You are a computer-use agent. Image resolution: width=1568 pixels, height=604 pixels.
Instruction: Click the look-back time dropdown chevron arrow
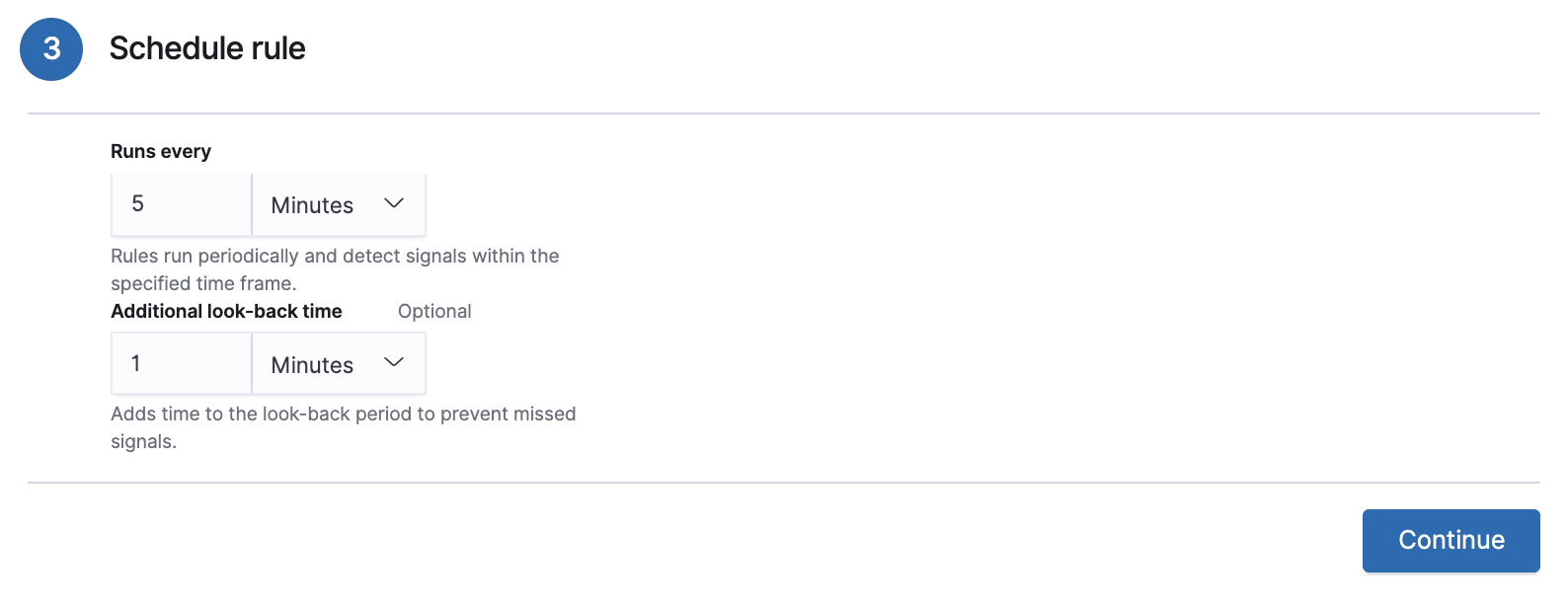tap(394, 362)
